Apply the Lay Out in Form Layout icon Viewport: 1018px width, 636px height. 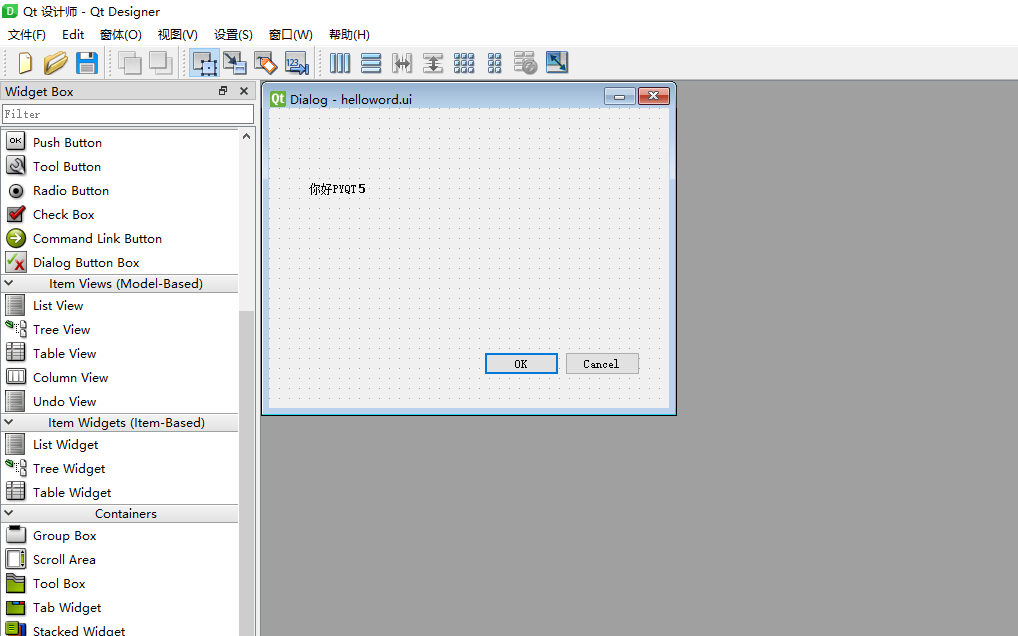click(x=494, y=63)
